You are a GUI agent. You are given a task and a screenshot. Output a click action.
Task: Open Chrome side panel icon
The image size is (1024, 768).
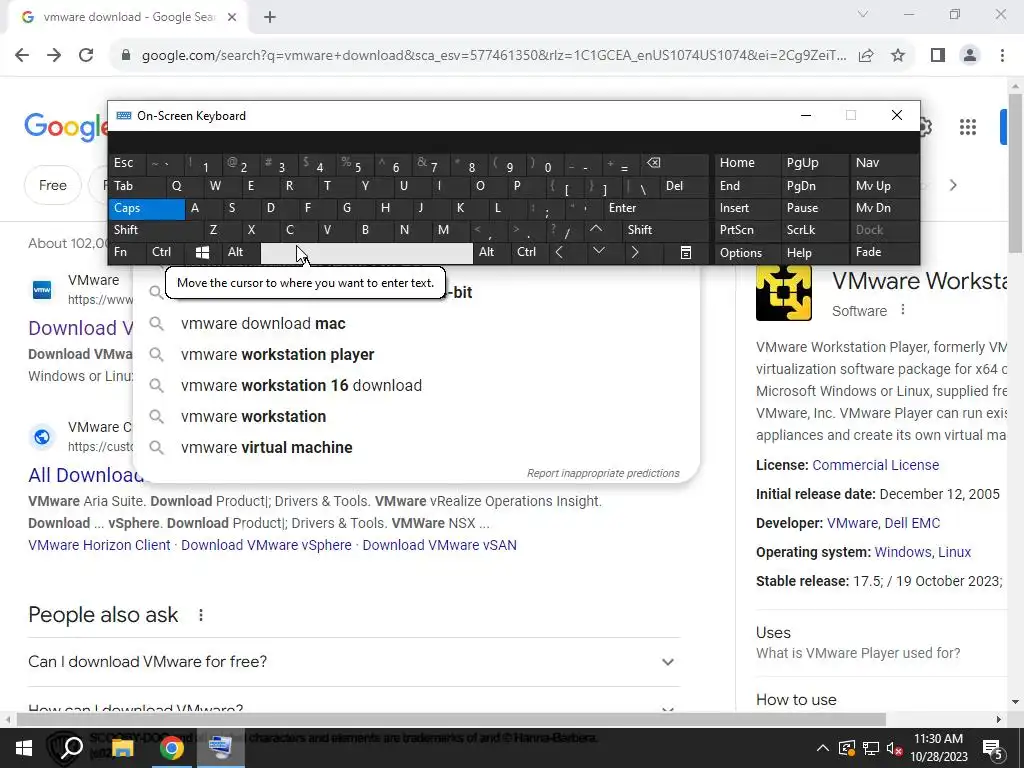pos(938,56)
